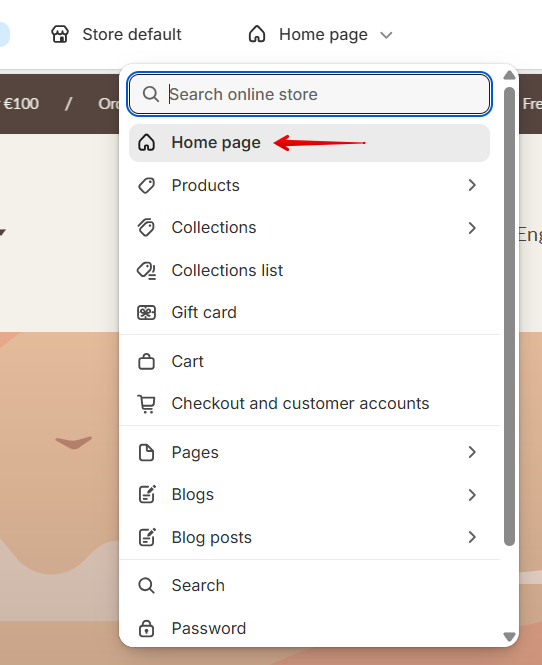Screen dimensions: 542x665
Task: Expand the Products submenu arrow
Action: click(472, 185)
